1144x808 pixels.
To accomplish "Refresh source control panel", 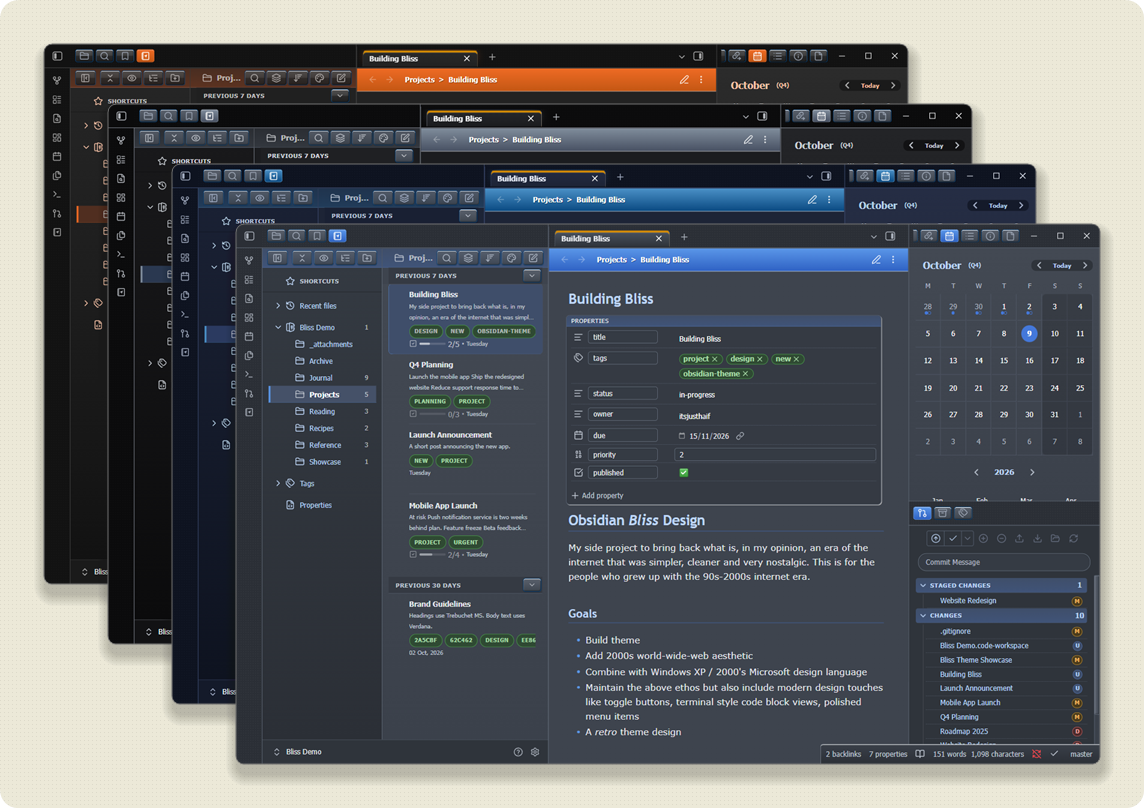I will 1073,539.
